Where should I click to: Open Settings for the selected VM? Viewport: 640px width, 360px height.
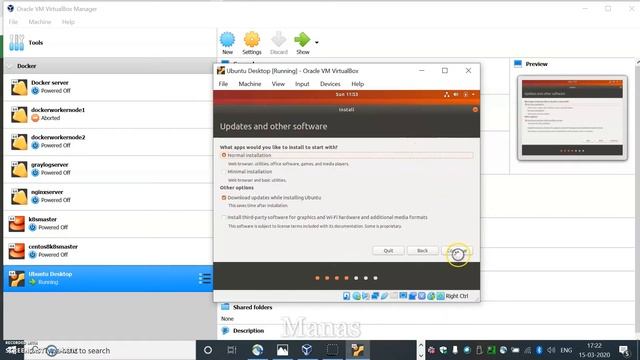[252, 43]
